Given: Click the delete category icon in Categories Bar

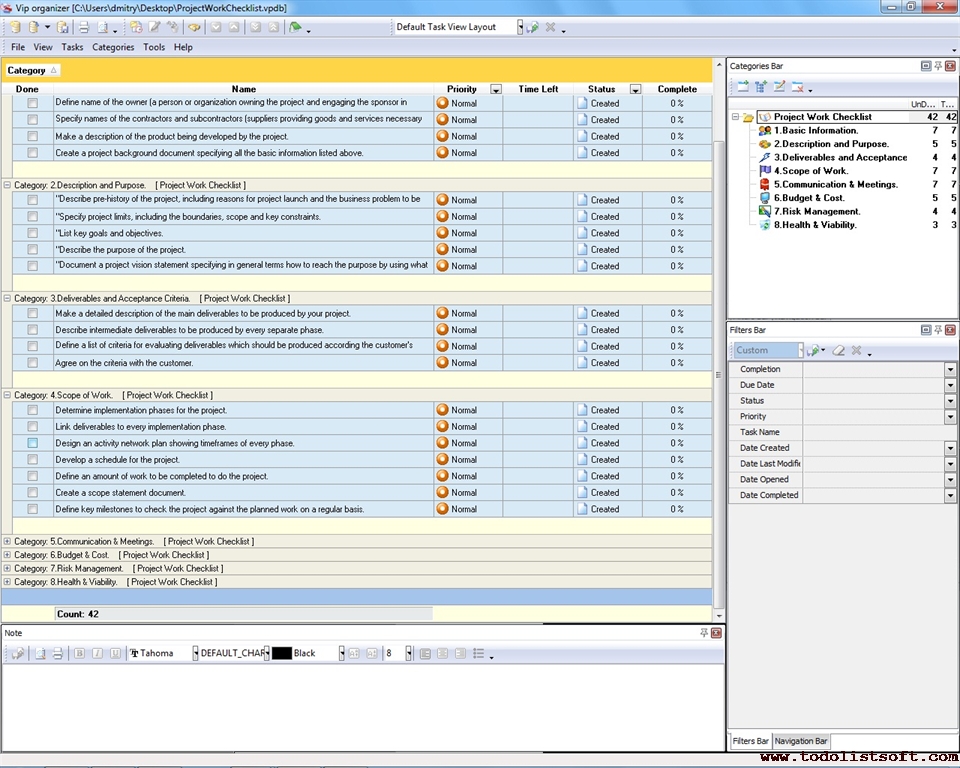Looking at the screenshot, I should [x=798, y=87].
